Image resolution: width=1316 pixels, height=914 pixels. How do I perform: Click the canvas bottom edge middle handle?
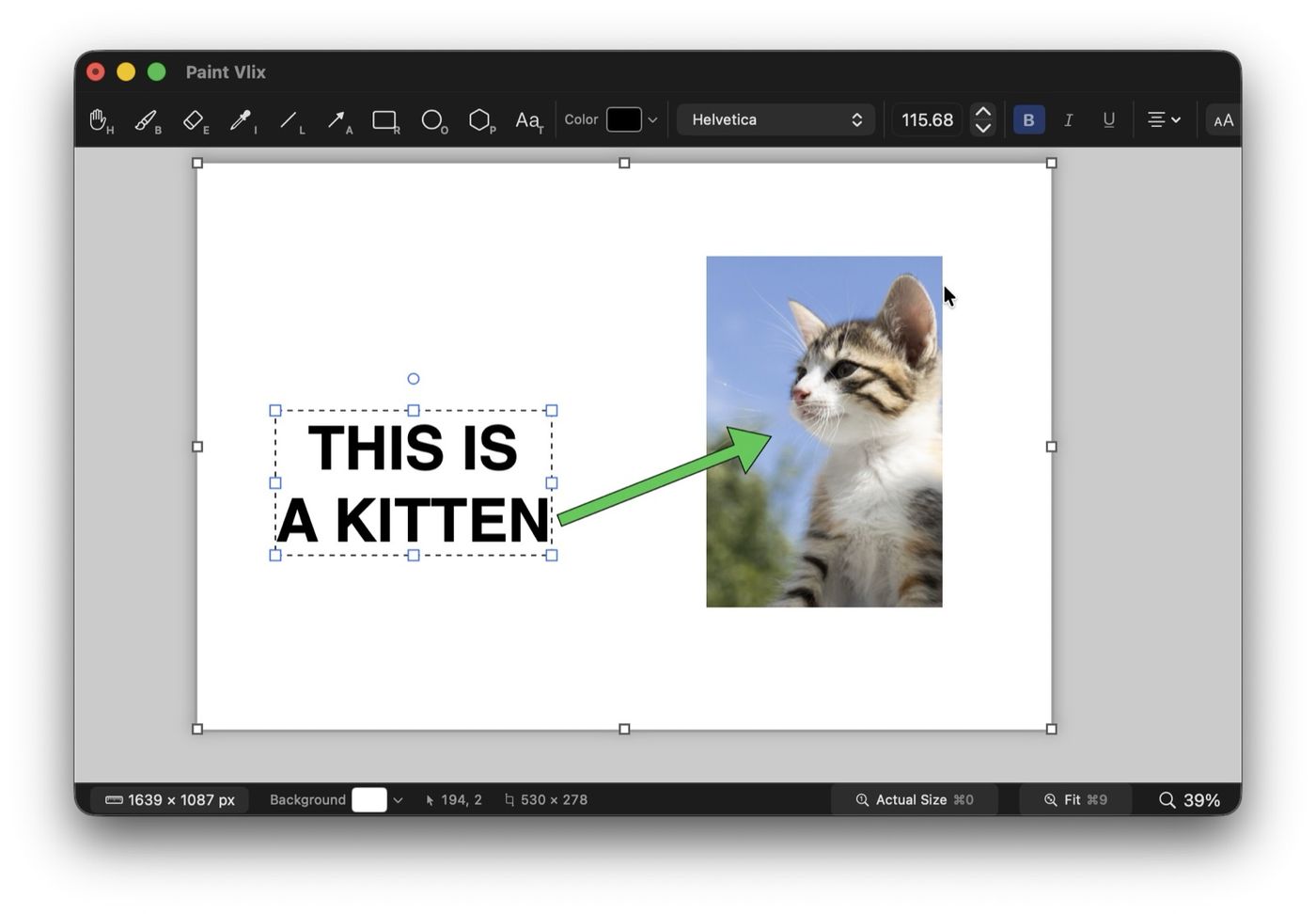[624, 729]
